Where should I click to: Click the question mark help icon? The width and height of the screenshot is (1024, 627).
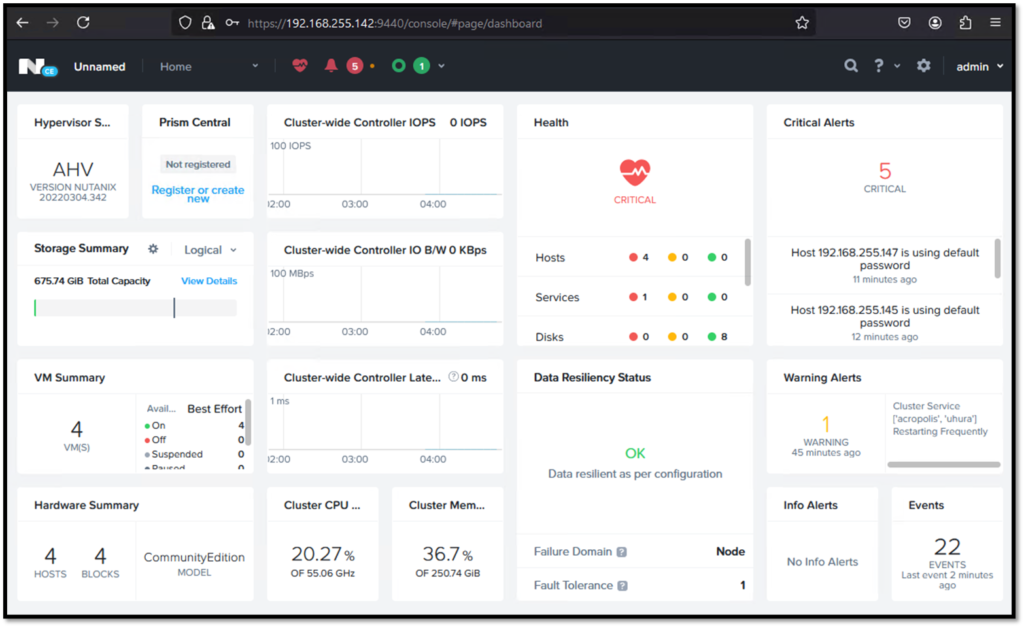click(879, 65)
